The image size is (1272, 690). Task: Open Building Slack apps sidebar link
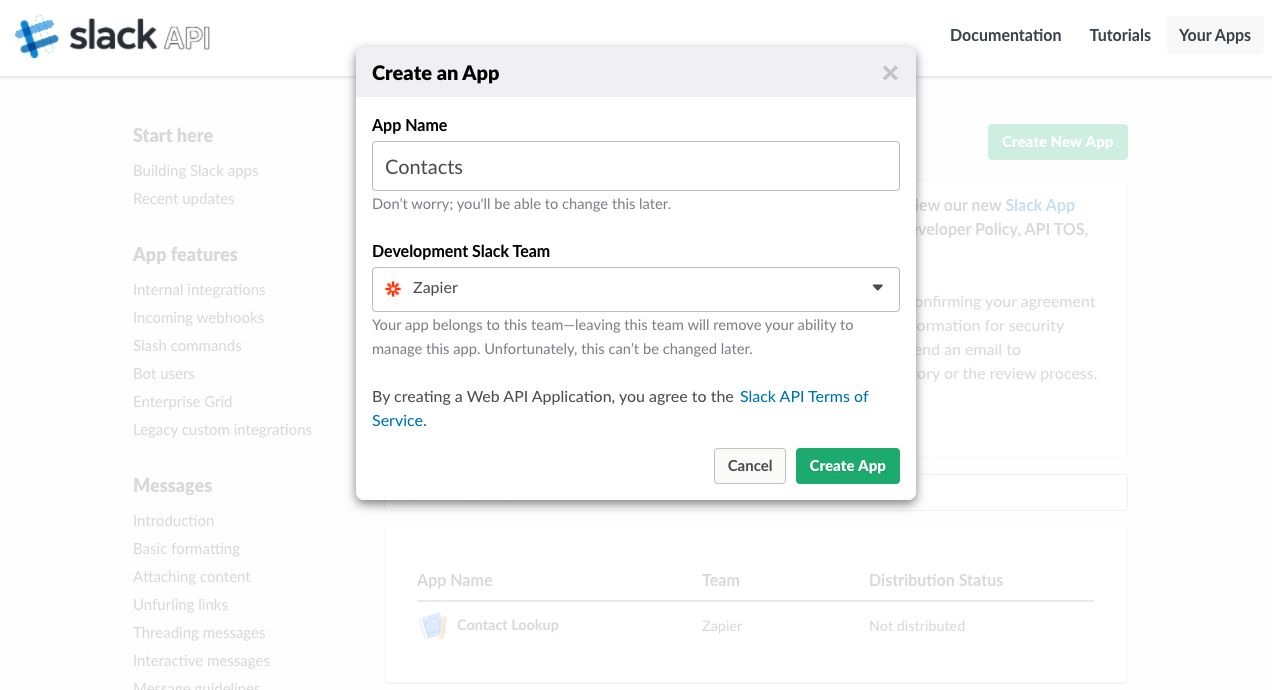tap(195, 171)
